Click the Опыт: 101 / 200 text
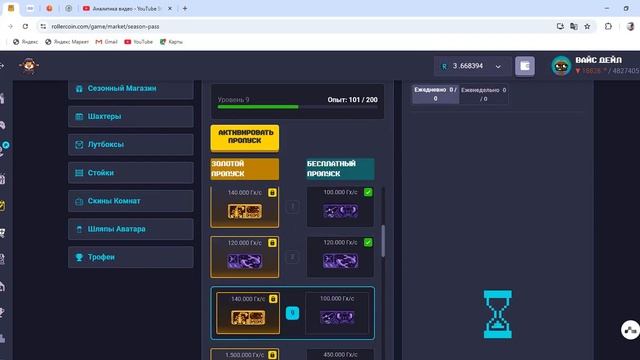Viewport: 640px width, 360px height. 352,100
